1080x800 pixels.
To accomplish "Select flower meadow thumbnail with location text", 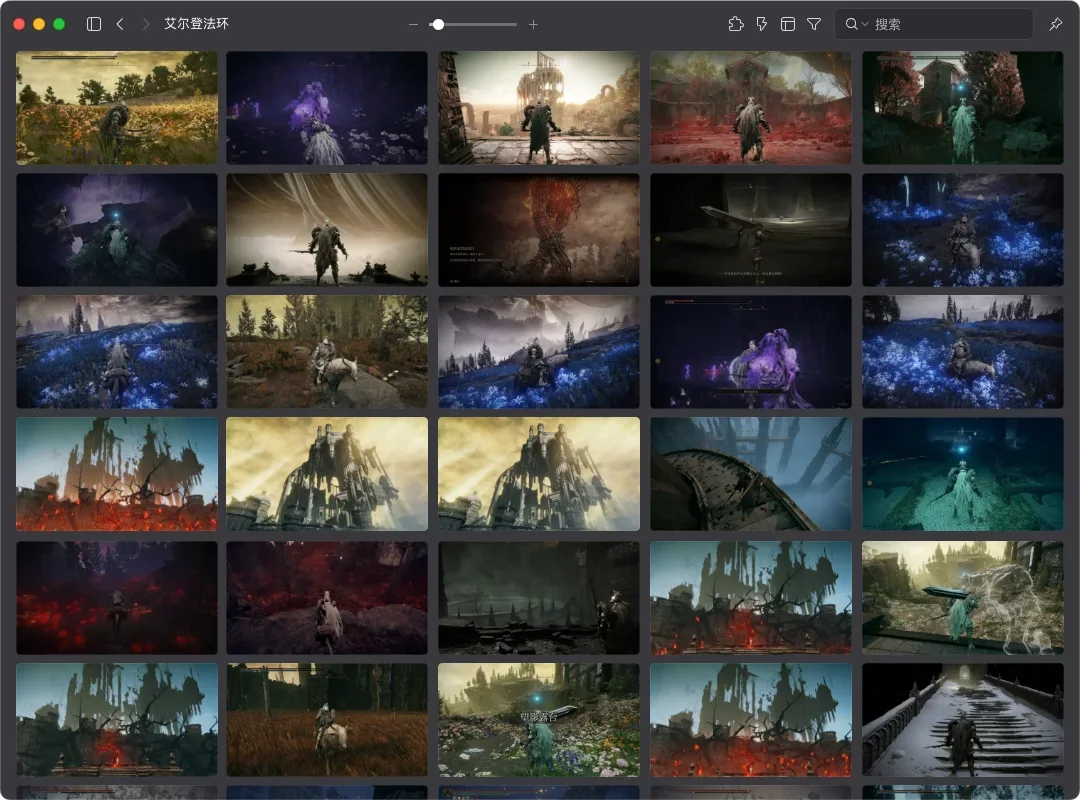I will click(x=539, y=719).
